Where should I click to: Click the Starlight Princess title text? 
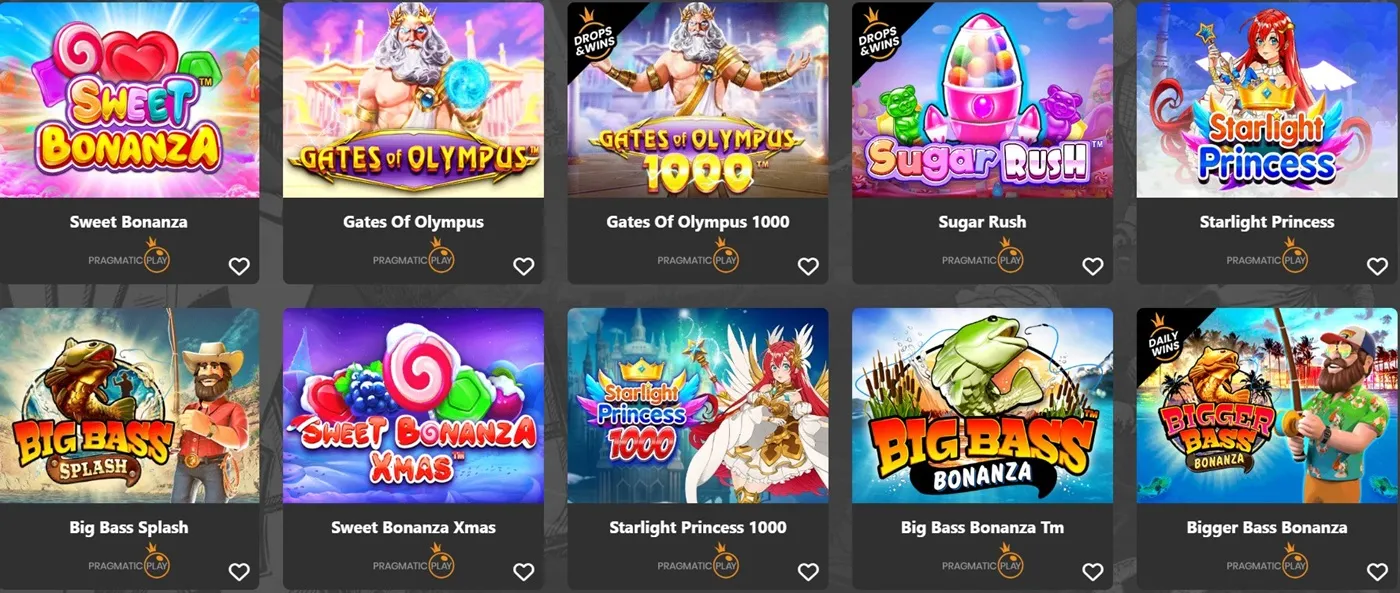click(1267, 222)
